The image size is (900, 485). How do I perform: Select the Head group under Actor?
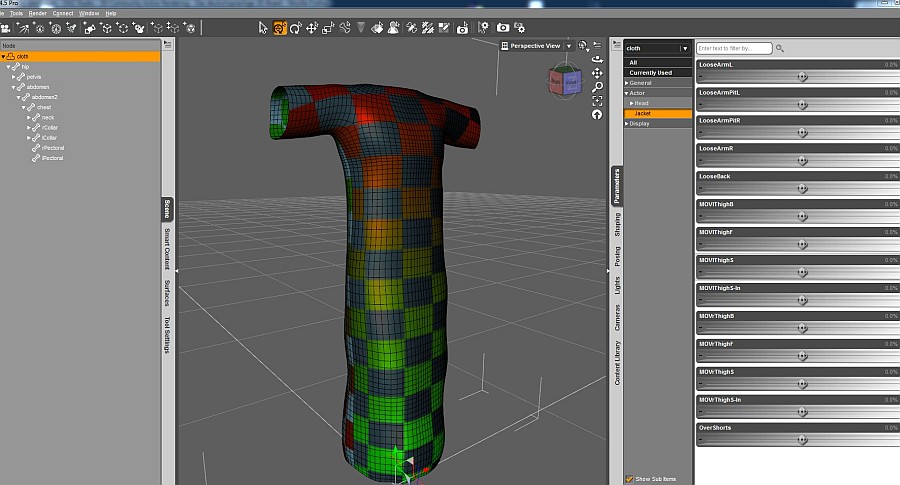658,103
